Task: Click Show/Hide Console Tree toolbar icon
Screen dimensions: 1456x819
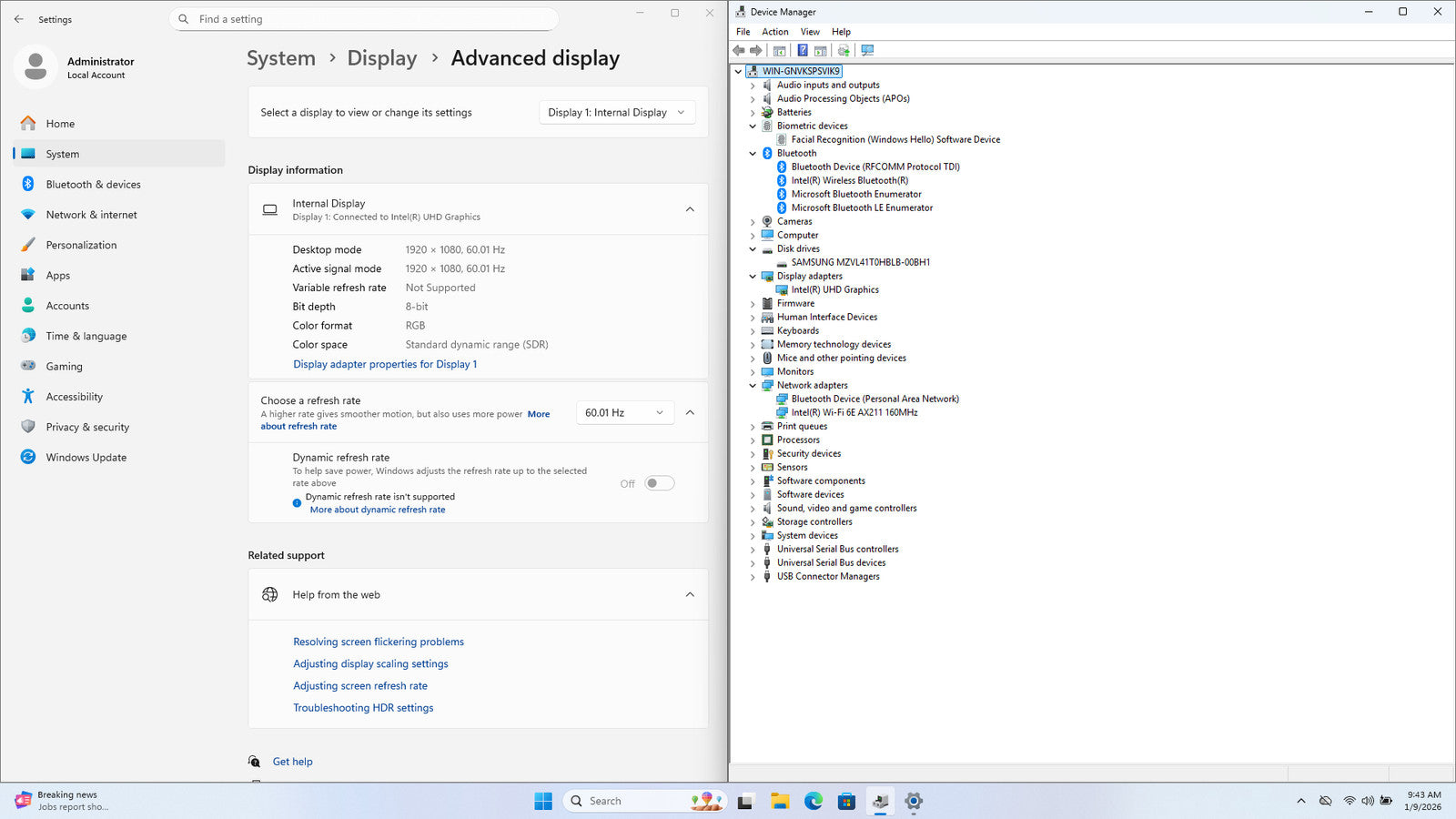Action: [x=779, y=51]
